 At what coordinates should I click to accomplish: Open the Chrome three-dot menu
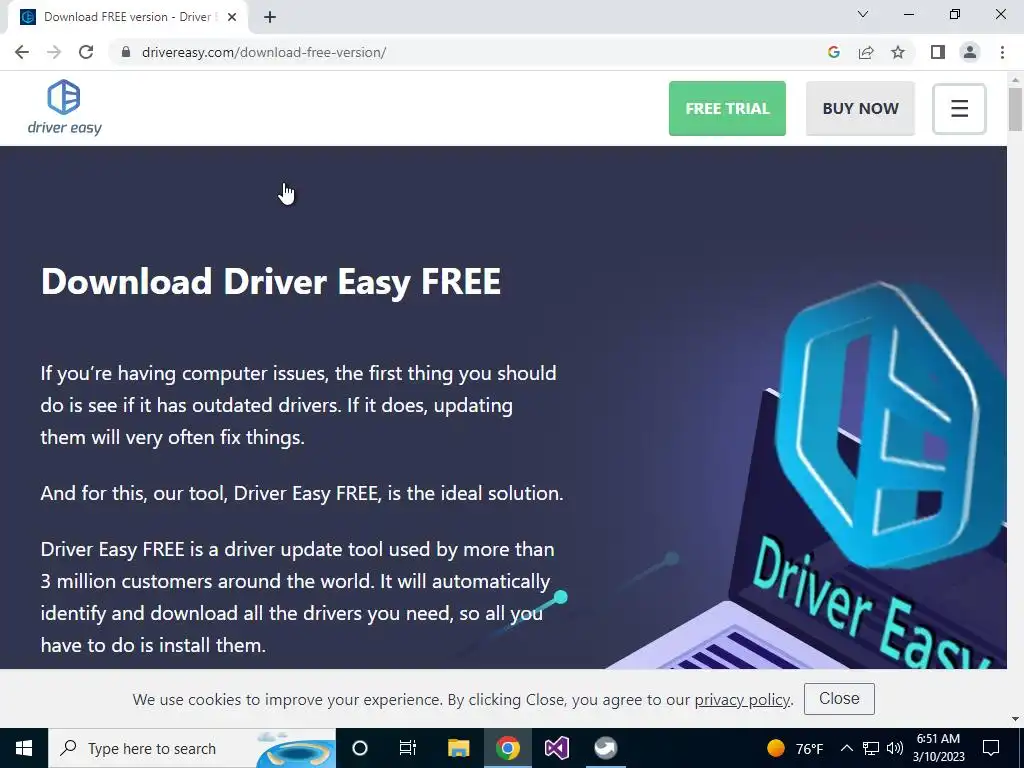[1002, 52]
